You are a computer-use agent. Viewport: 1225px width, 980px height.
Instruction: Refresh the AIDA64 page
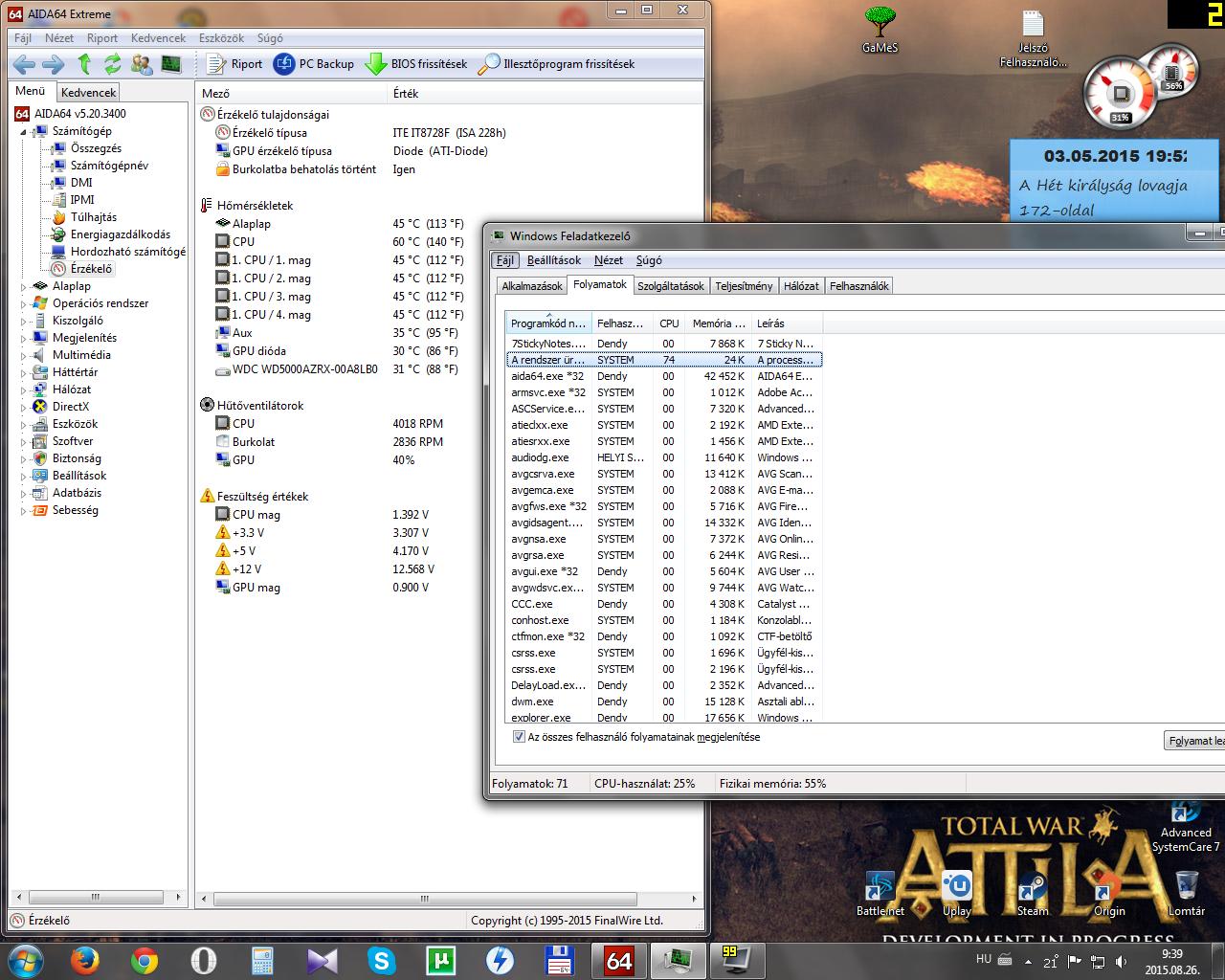113,64
